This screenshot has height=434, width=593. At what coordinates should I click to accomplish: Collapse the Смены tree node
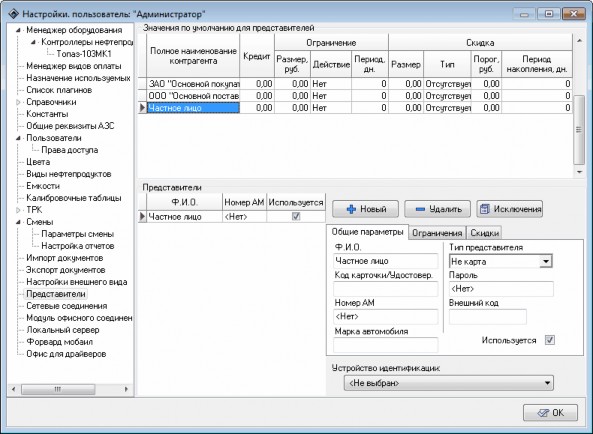[x=18, y=222]
